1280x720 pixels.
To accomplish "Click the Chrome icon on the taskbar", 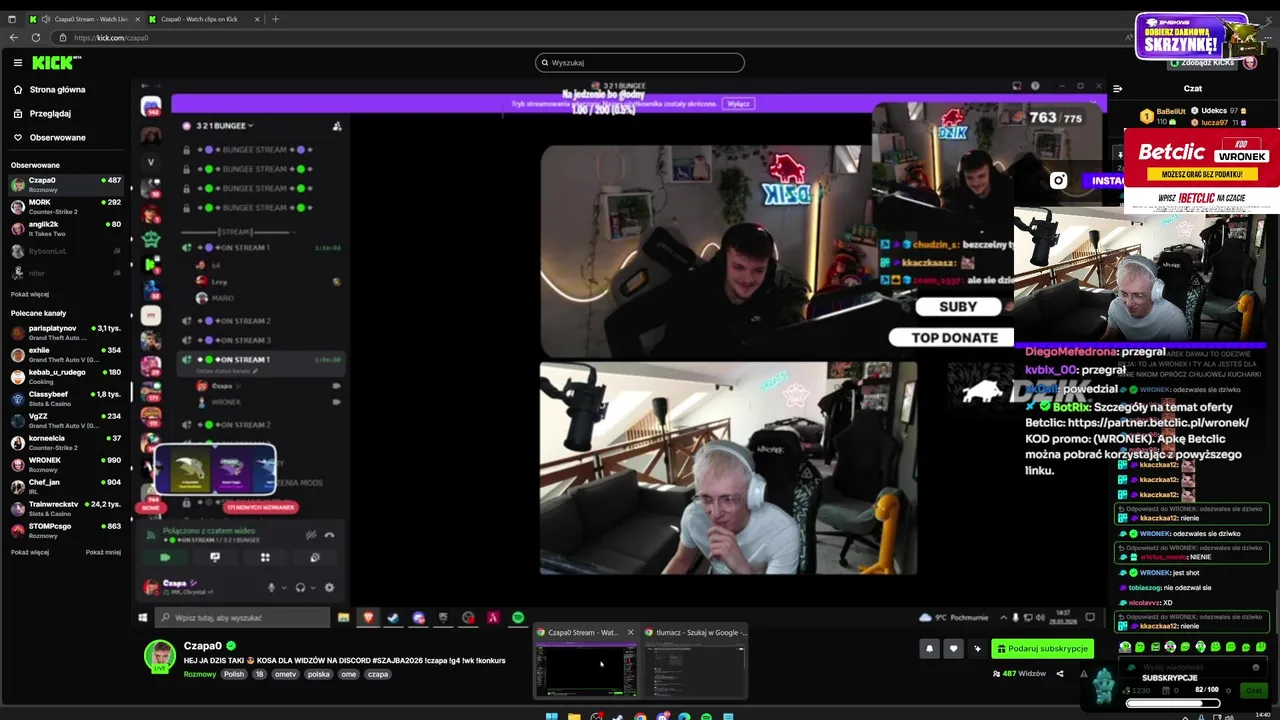I will 640,716.
